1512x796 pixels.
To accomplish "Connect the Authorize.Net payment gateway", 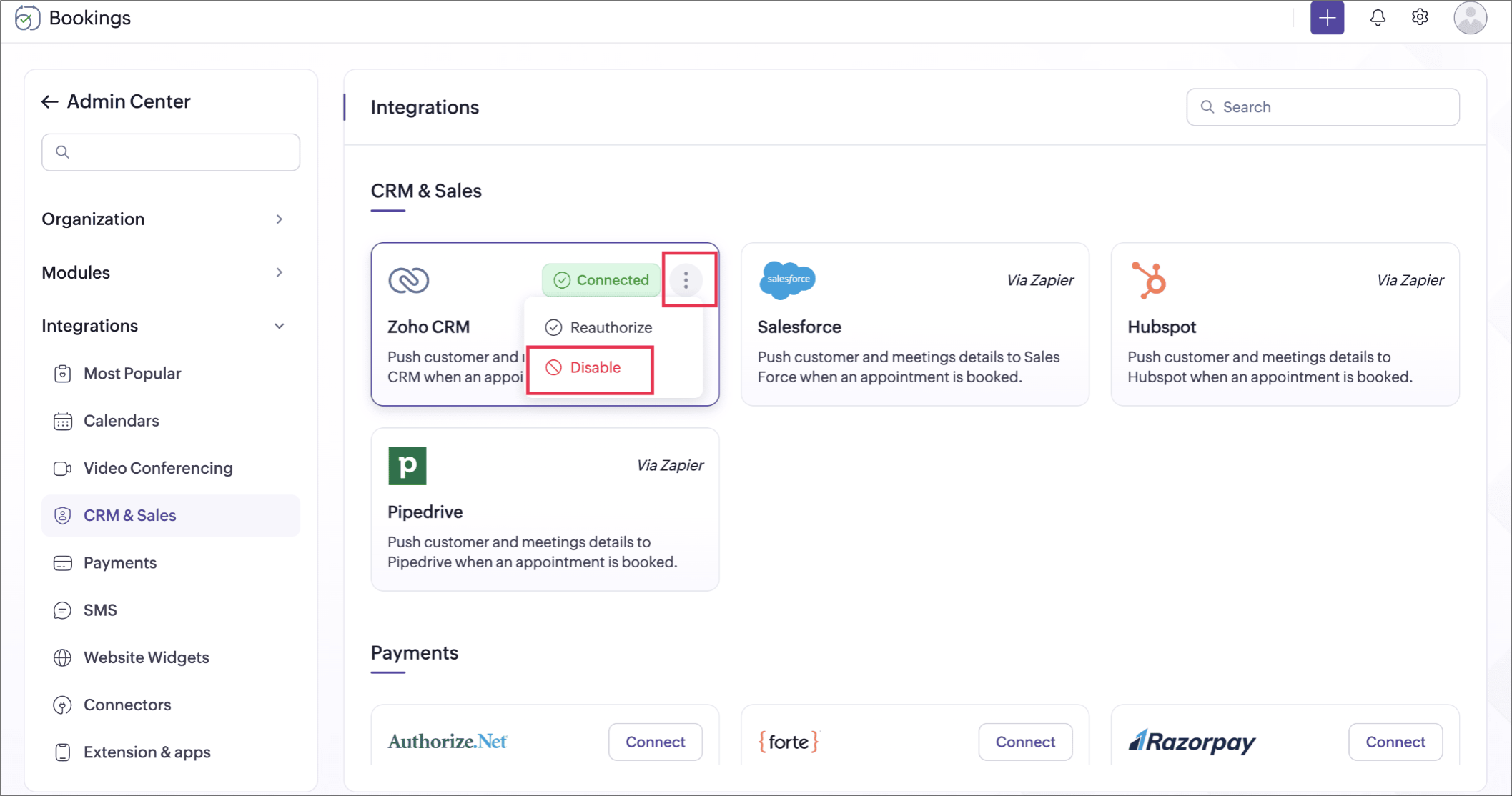I will pyautogui.click(x=655, y=742).
